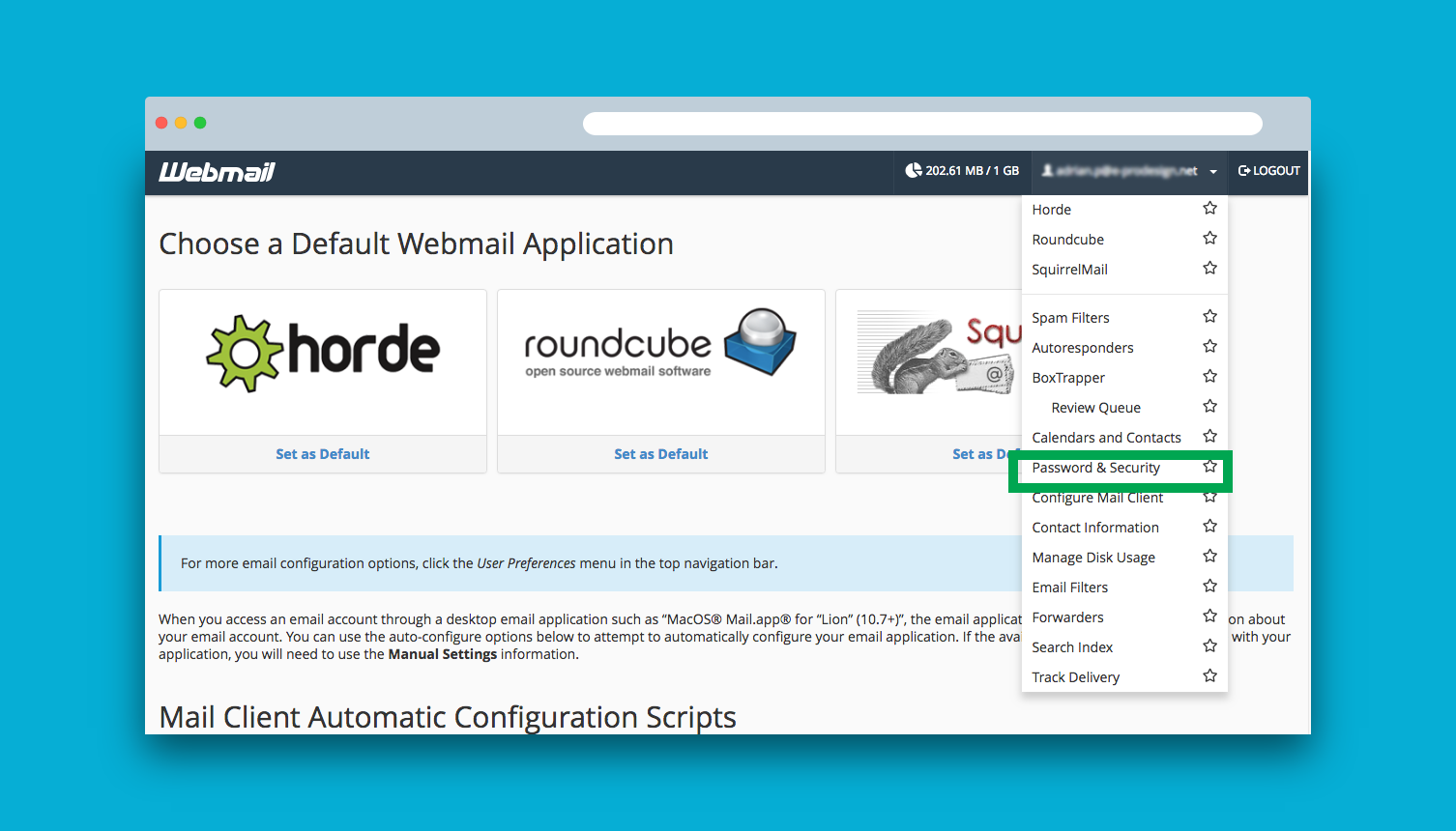This screenshot has height=831, width=1456.
Task: Click the Mail Client Automatic Configuration Scripts heading
Action: pos(448,718)
